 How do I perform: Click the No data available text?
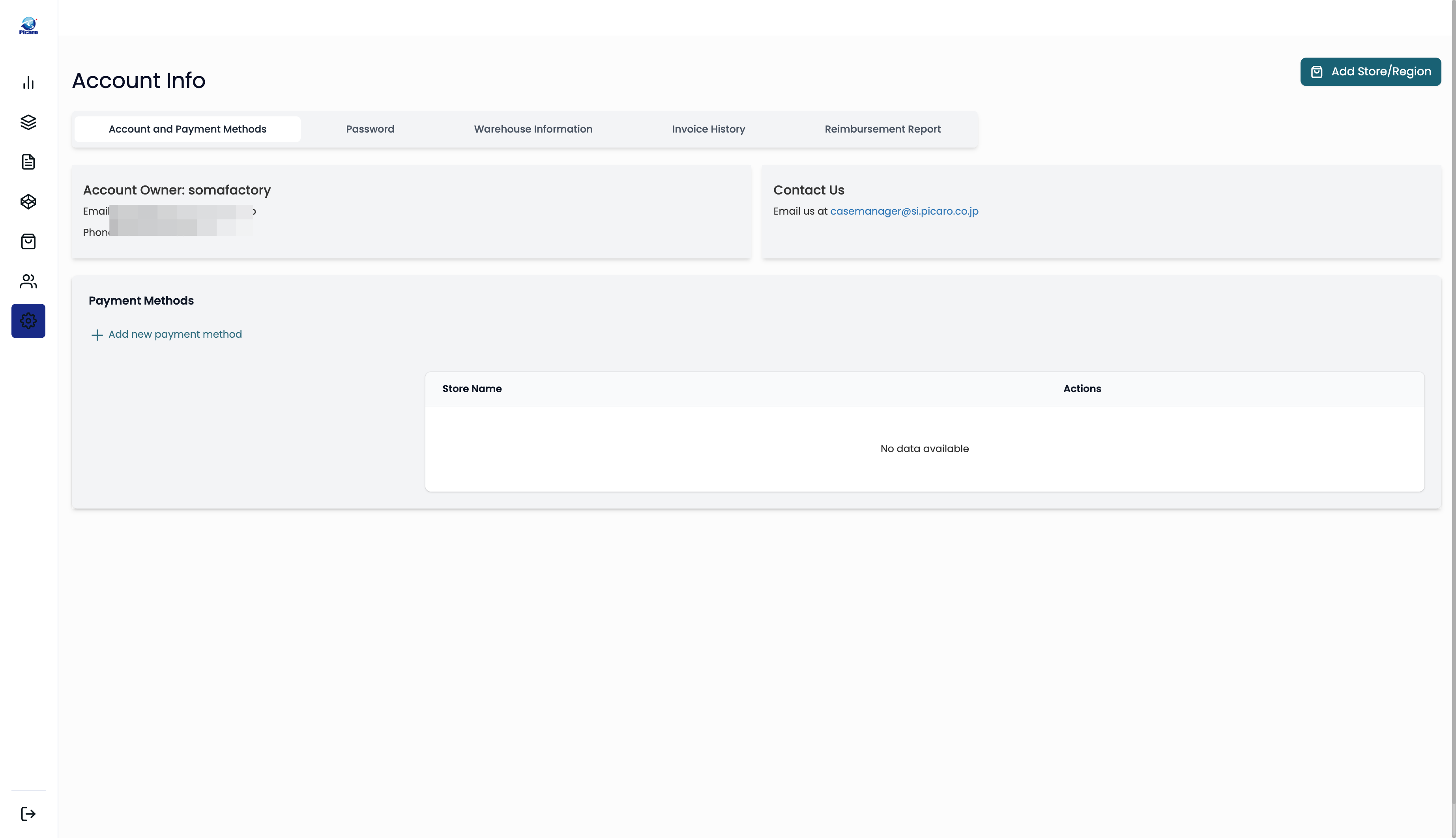(x=924, y=448)
